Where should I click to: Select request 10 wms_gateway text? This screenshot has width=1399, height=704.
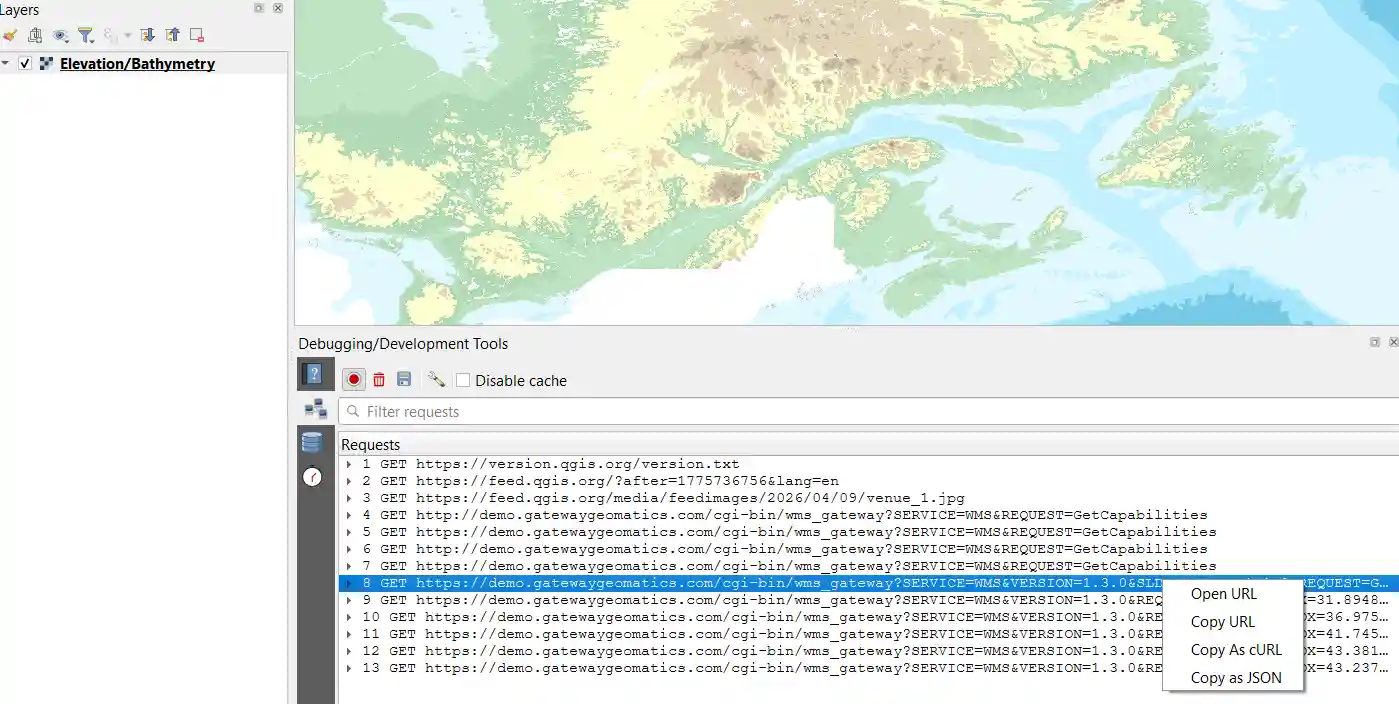point(762,617)
